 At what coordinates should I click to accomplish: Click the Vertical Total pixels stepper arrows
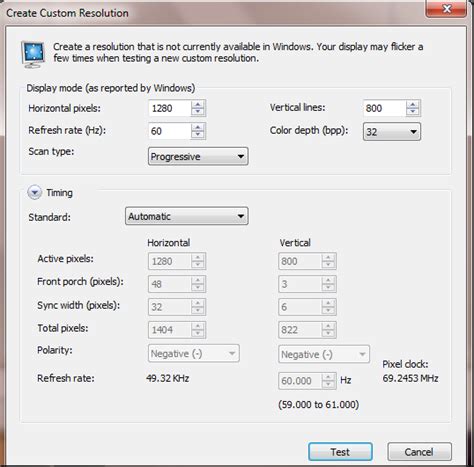(328, 330)
